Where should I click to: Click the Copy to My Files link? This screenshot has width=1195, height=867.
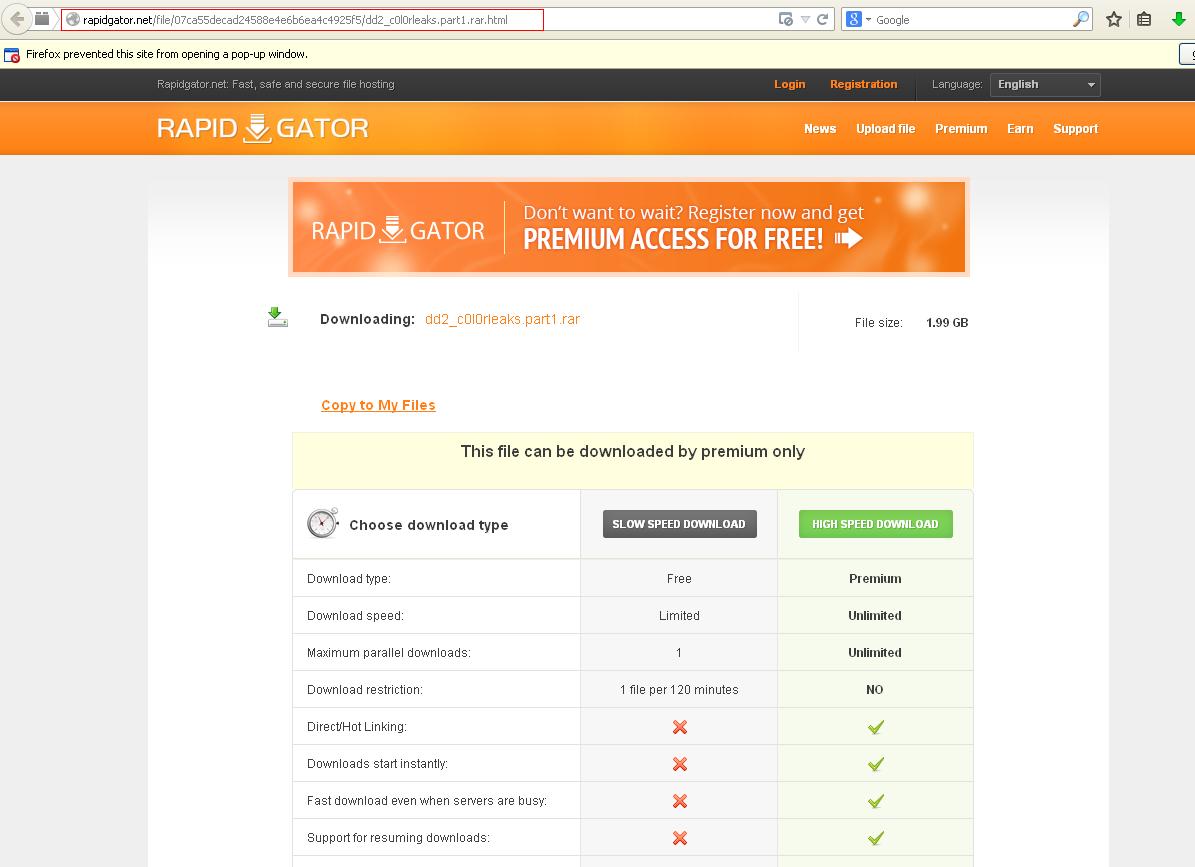[x=378, y=405]
